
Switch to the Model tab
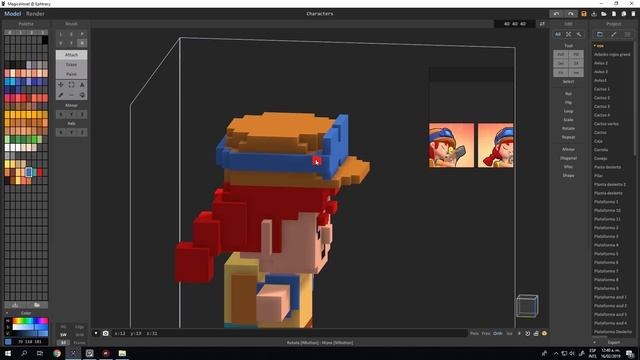[13, 14]
